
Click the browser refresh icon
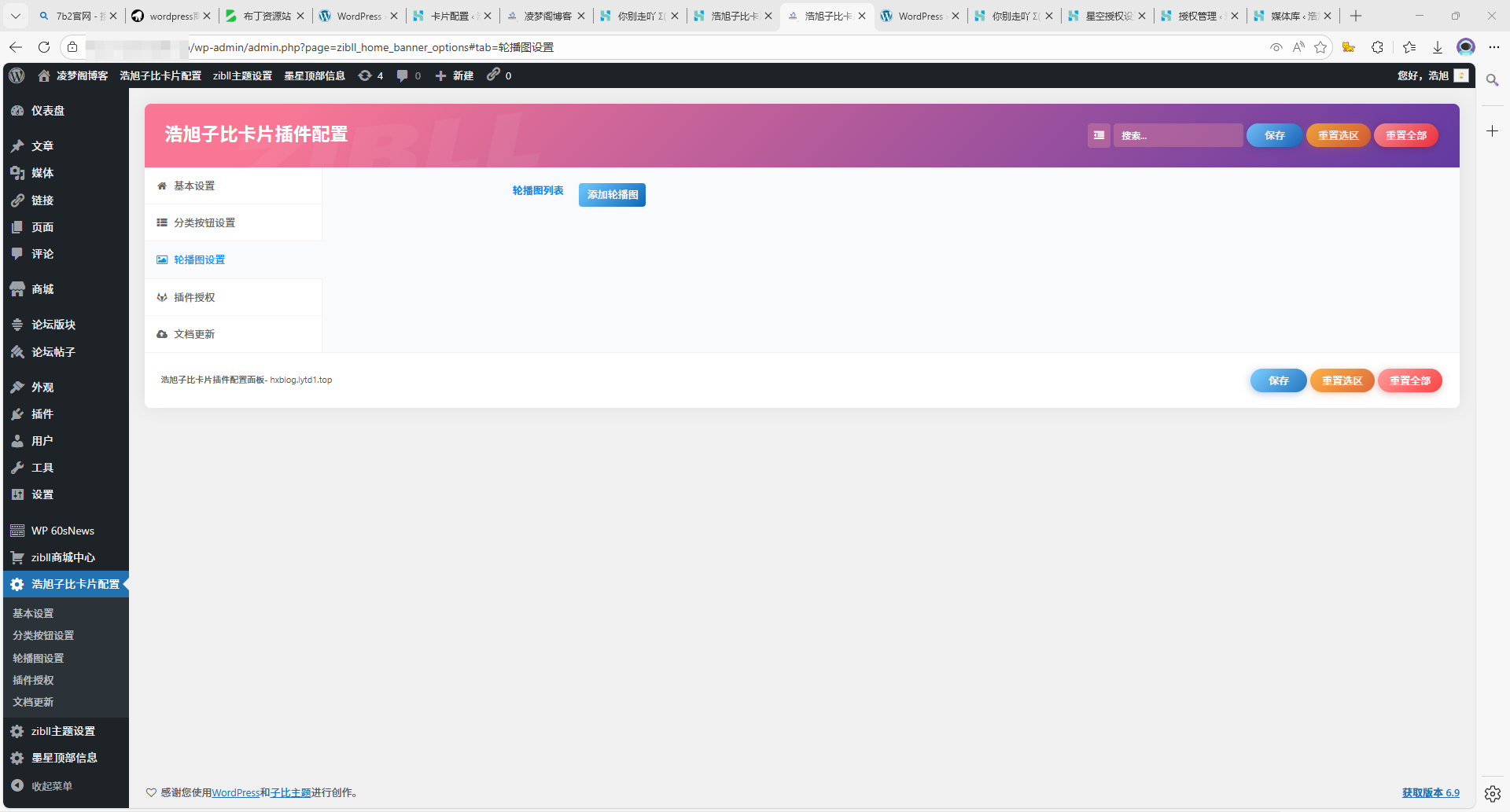point(44,47)
